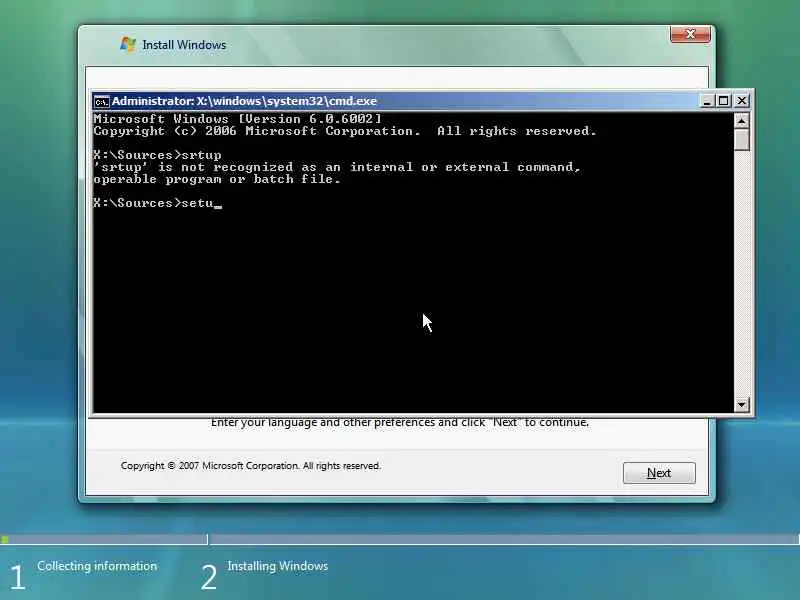Click the installation progress bar
Image resolution: width=800 pixels, height=600 pixels.
(400, 539)
